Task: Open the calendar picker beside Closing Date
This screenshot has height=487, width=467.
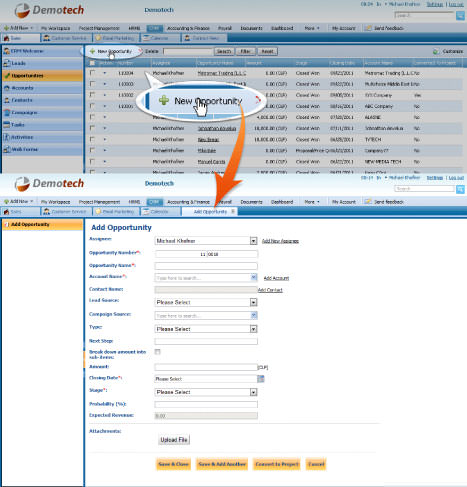Action: point(261,379)
